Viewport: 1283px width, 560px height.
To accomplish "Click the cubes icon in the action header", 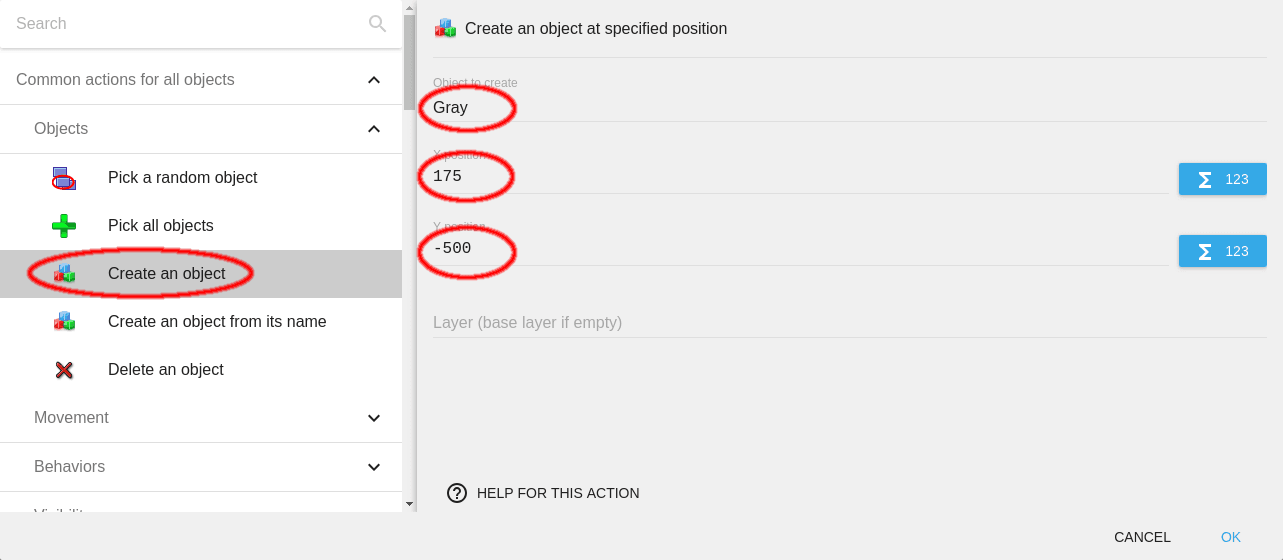I will pyautogui.click(x=445, y=28).
